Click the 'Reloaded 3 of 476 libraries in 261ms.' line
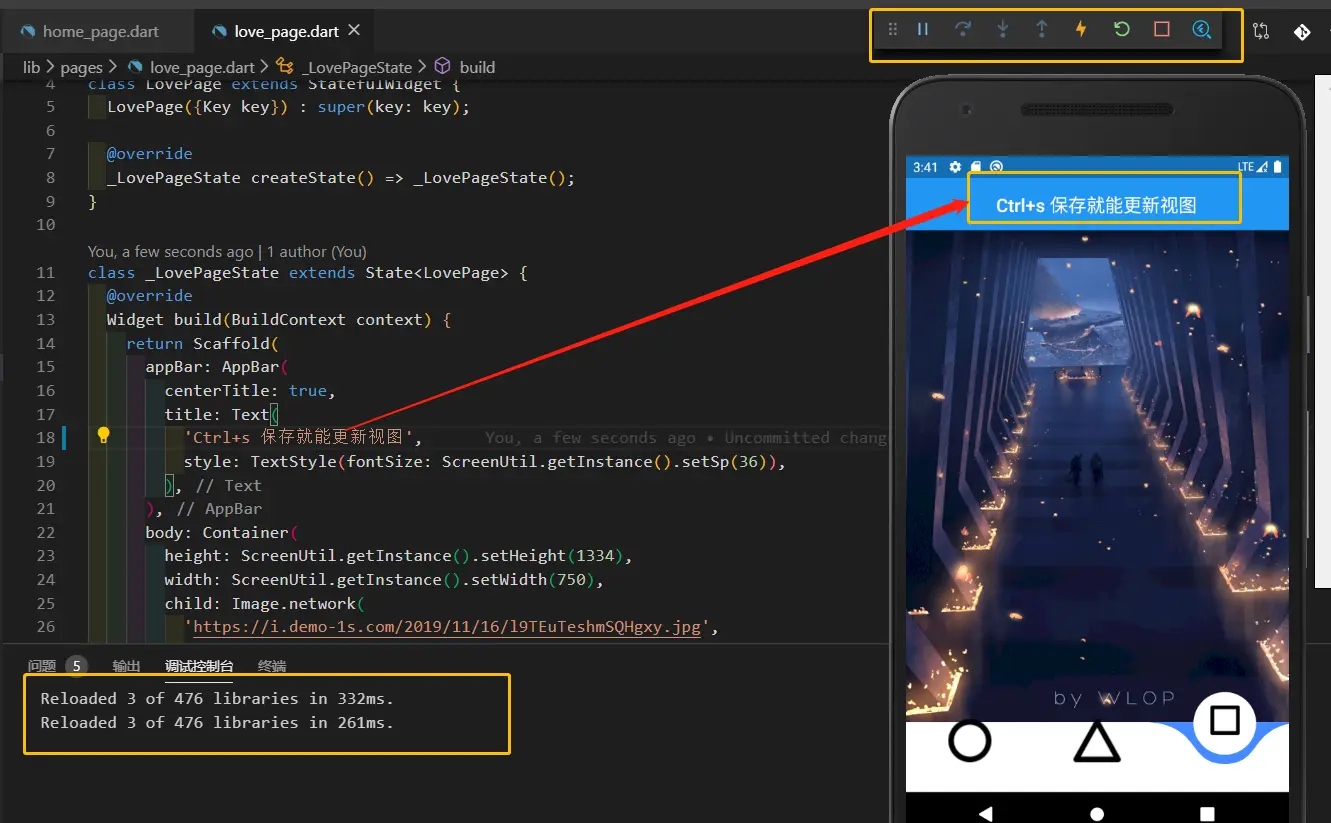 click(217, 722)
